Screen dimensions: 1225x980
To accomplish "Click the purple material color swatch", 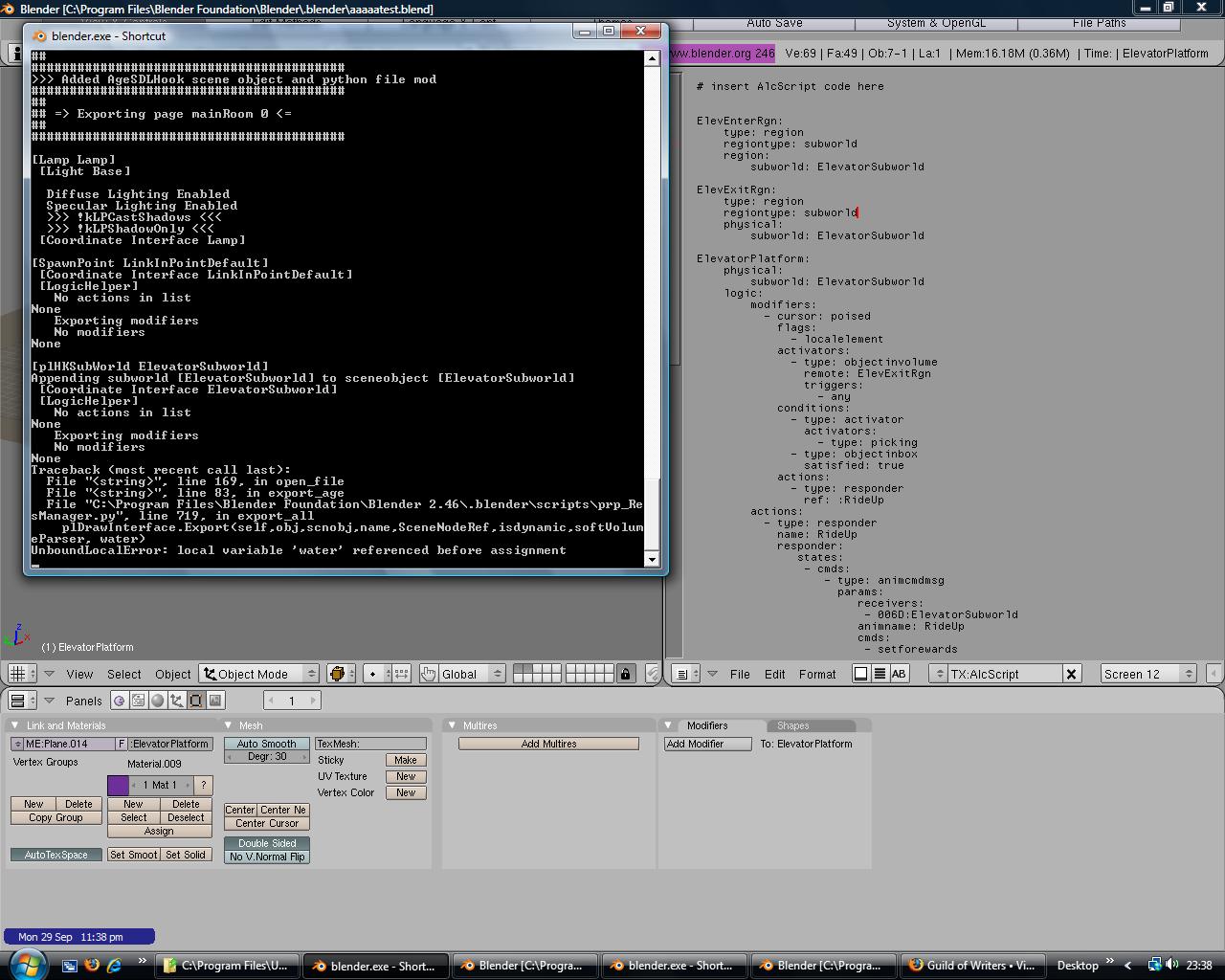I will (x=118, y=785).
